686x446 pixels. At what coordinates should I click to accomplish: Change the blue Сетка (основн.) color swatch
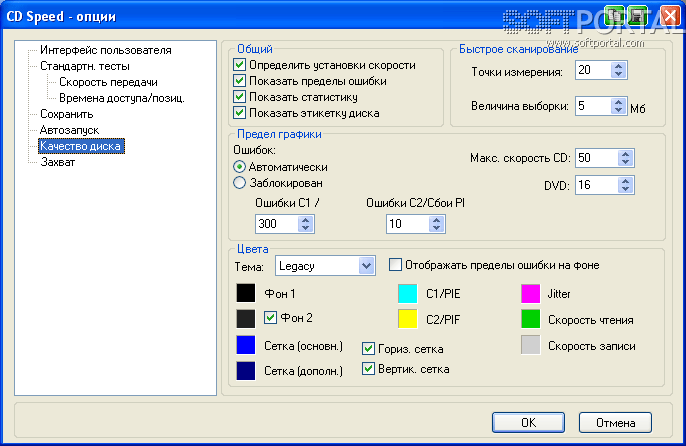(x=246, y=345)
